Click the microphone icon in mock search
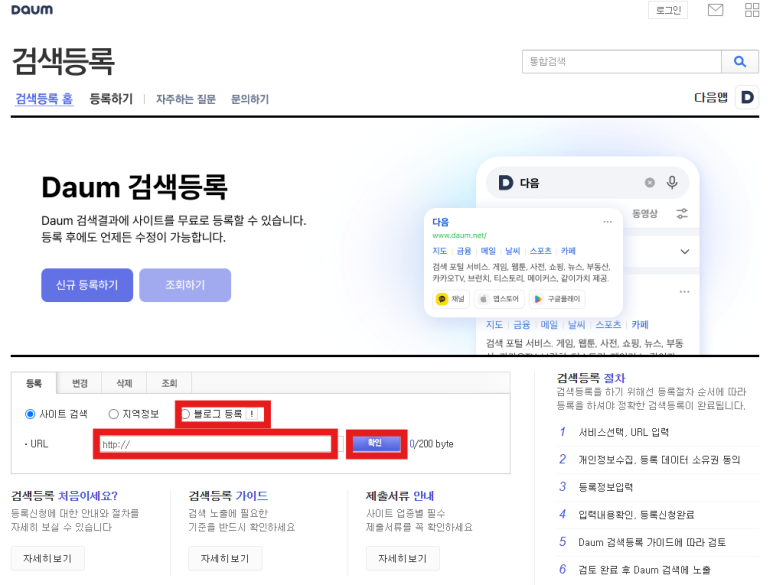The height and width of the screenshot is (585, 773). click(672, 183)
